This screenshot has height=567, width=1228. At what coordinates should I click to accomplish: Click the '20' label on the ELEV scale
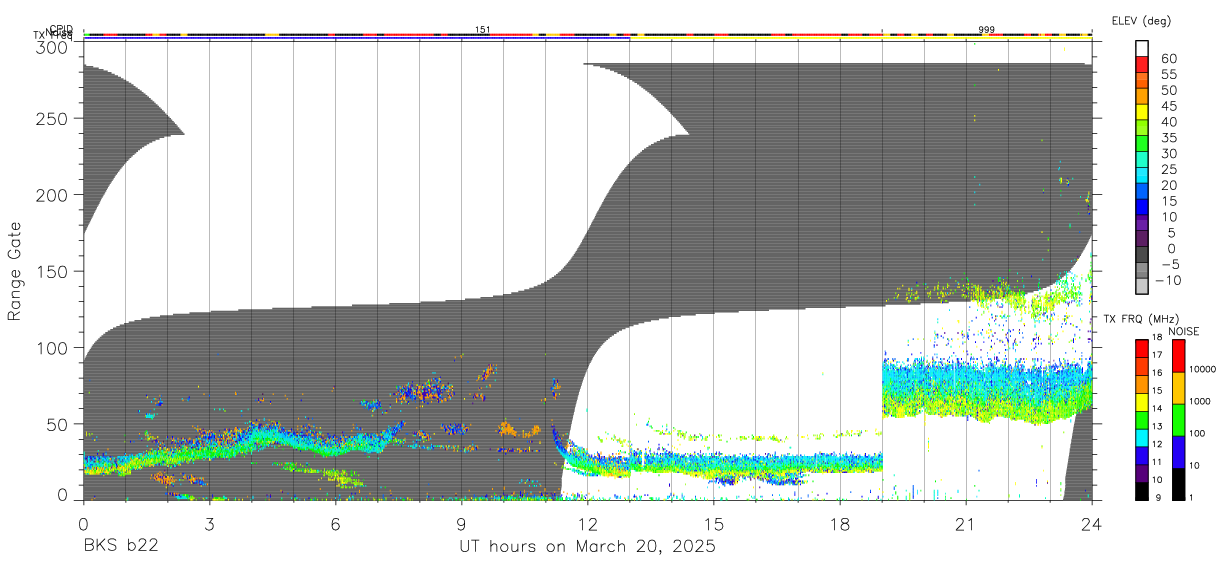1167,185
